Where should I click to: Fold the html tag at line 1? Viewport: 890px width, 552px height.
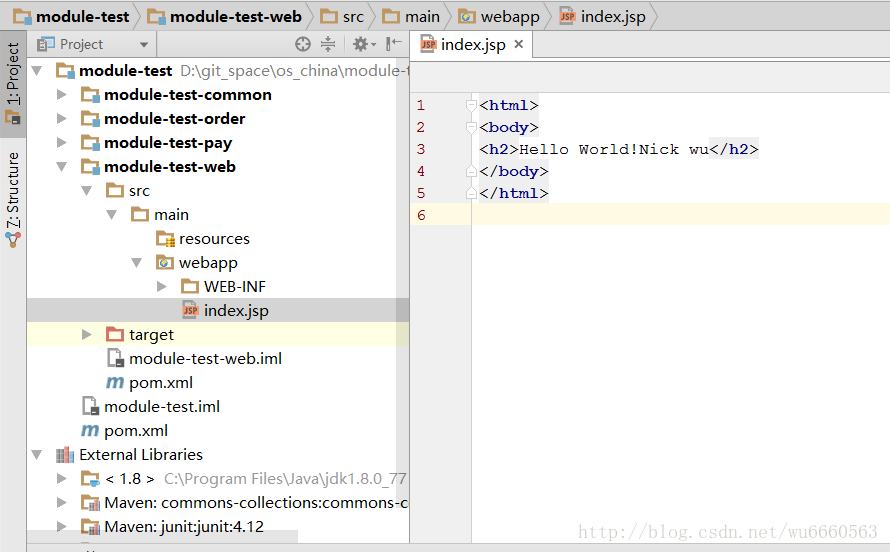(471, 105)
